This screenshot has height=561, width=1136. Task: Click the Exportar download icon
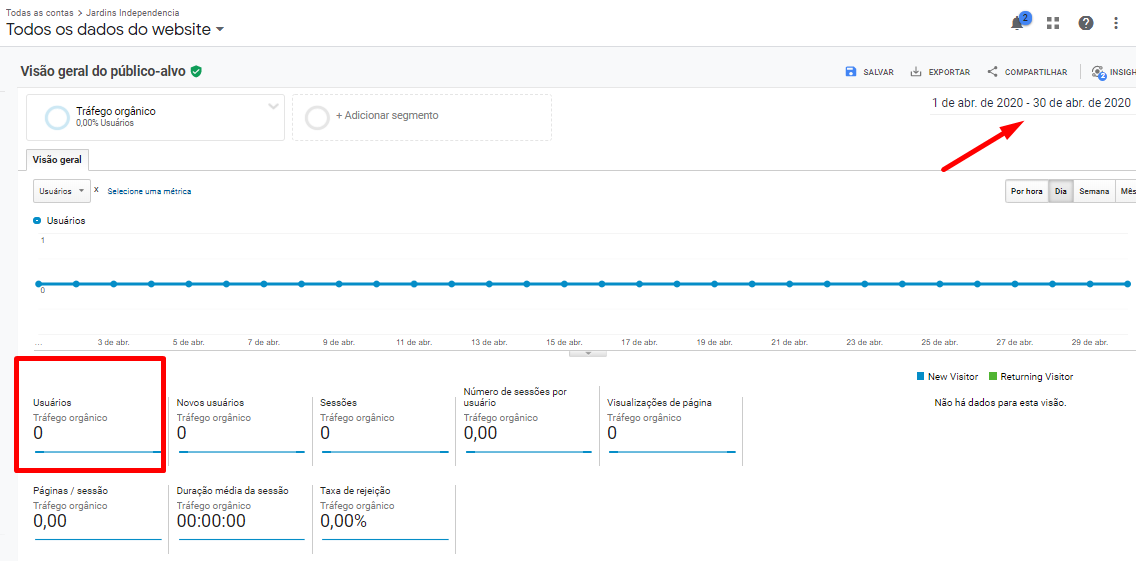tap(916, 72)
